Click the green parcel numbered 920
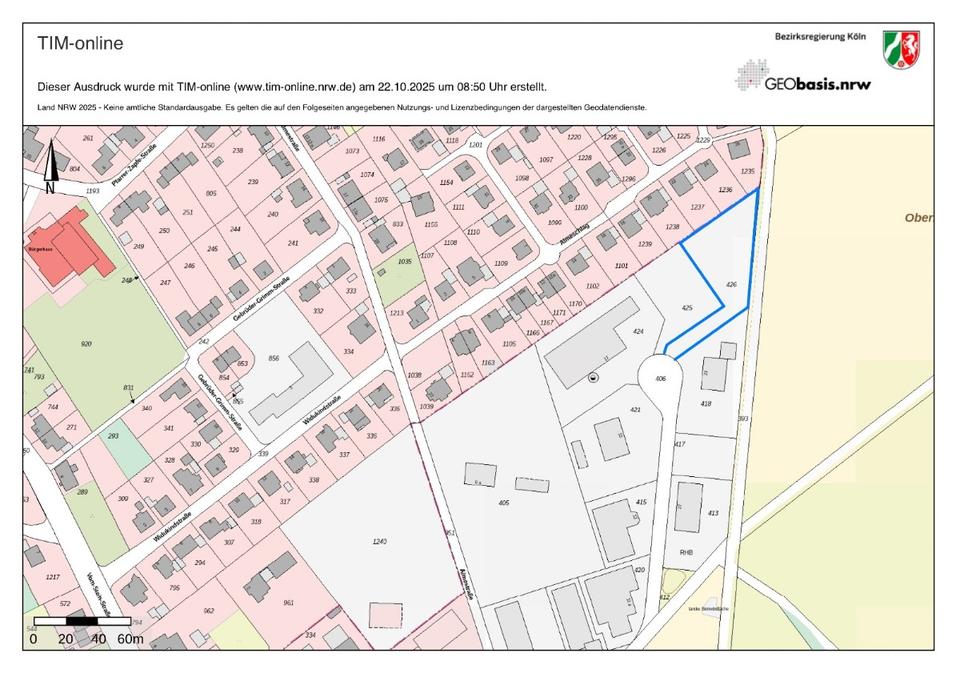 (x=87, y=344)
